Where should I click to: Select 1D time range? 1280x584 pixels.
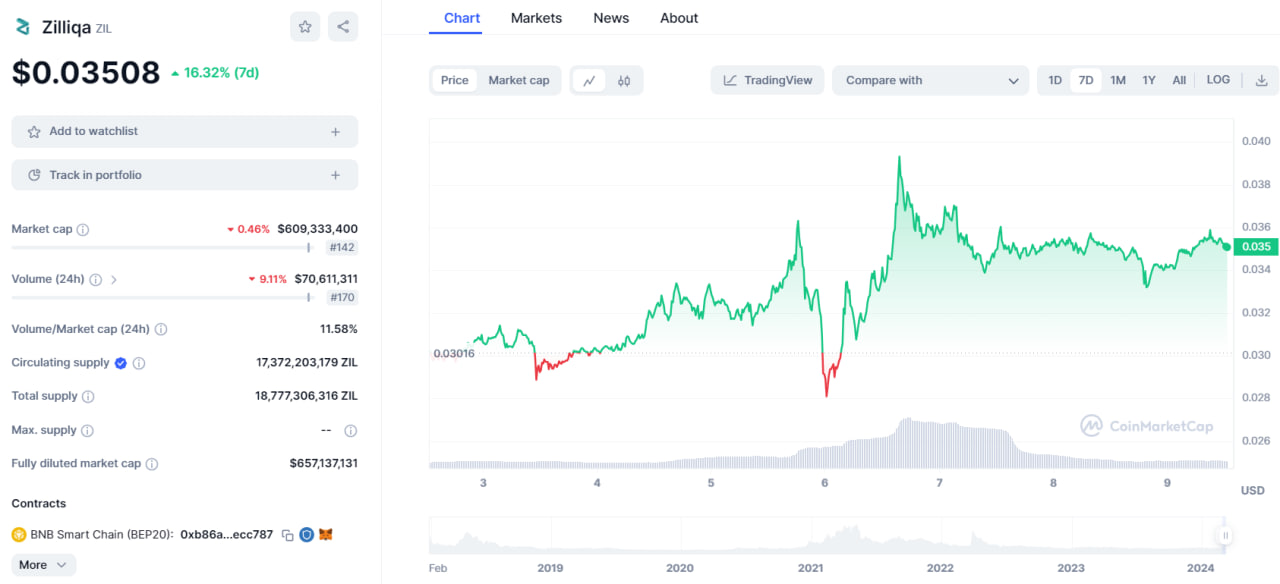pos(1055,81)
